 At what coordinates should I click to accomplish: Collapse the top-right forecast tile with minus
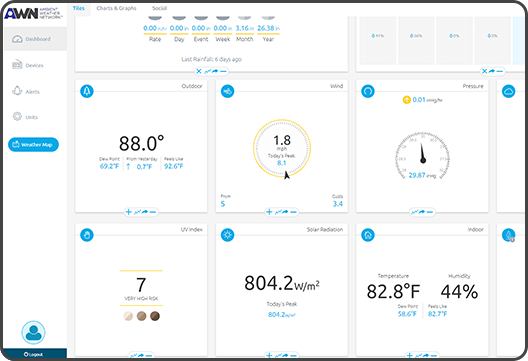[x=500, y=71]
